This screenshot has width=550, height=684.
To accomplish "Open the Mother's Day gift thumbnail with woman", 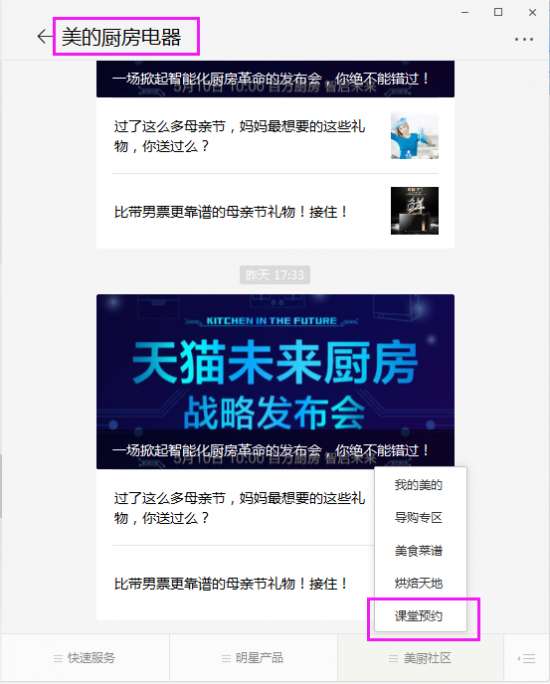I will point(414,136).
